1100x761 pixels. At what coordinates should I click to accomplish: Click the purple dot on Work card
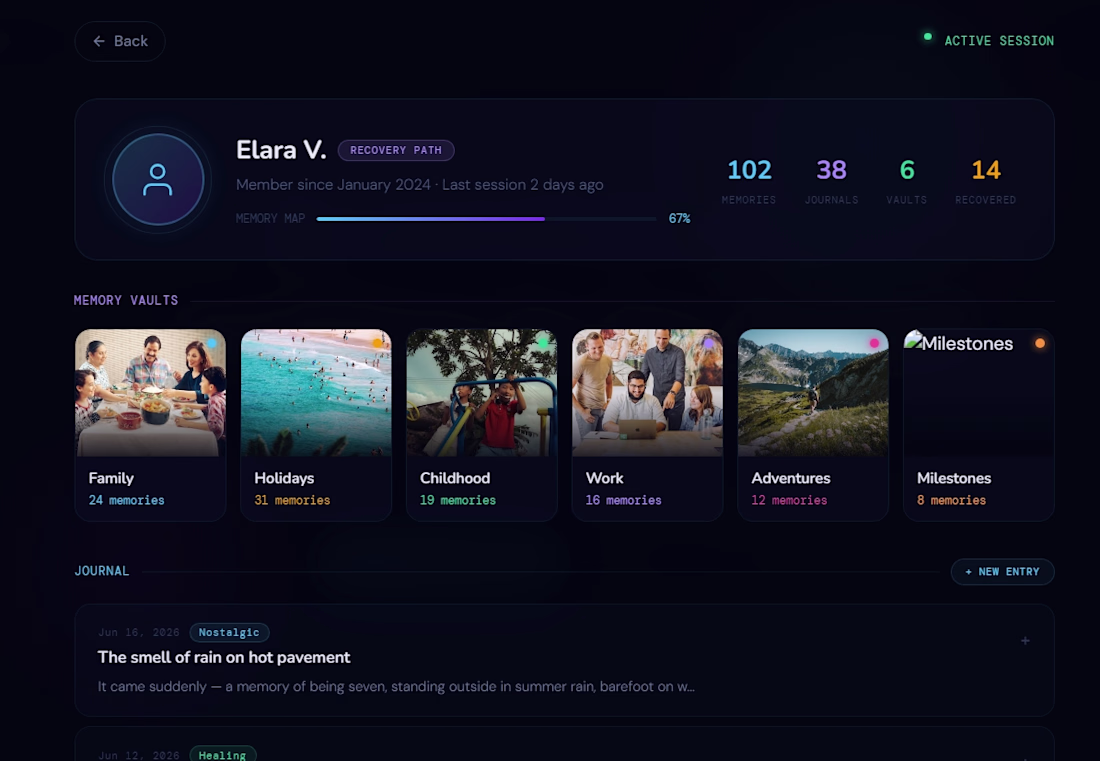coord(709,343)
